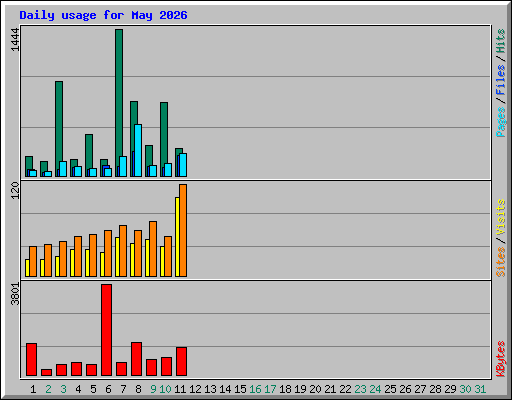Click the orange sites bar for day 4
Viewport: 512px width, 400px height.
(78, 256)
